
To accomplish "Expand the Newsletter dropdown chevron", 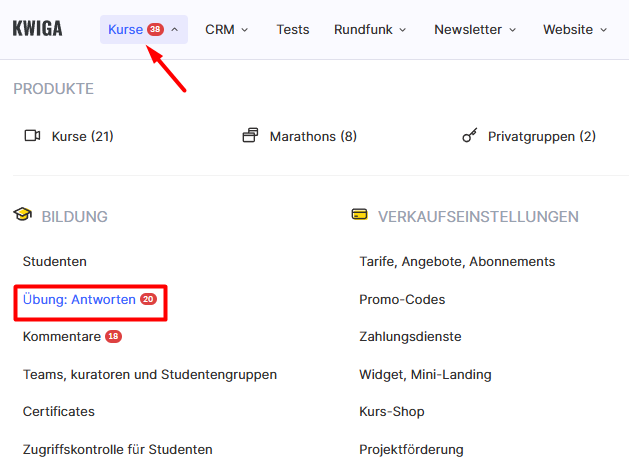I will tap(512, 30).
